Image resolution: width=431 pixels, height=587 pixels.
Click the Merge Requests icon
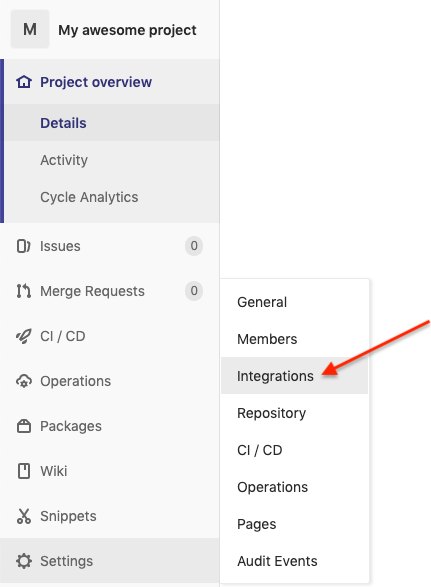click(24, 291)
